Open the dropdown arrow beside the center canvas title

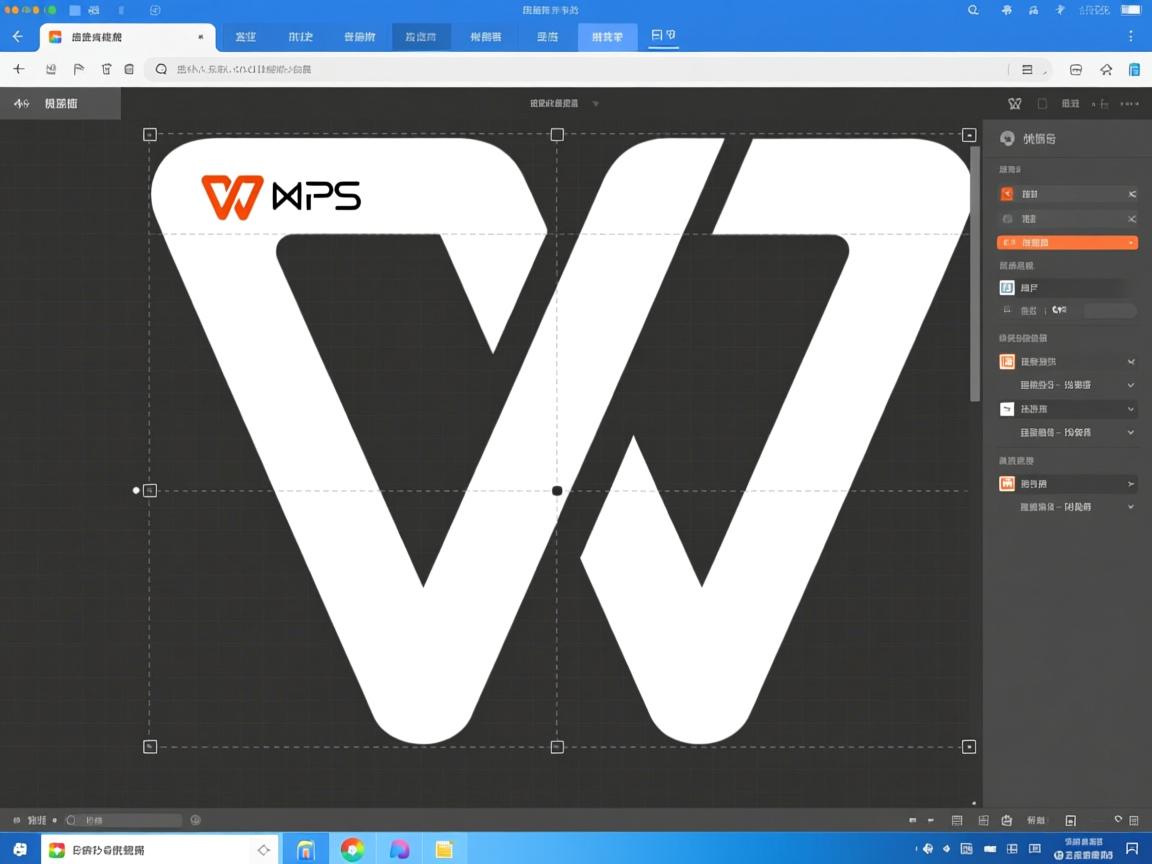tap(596, 103)
